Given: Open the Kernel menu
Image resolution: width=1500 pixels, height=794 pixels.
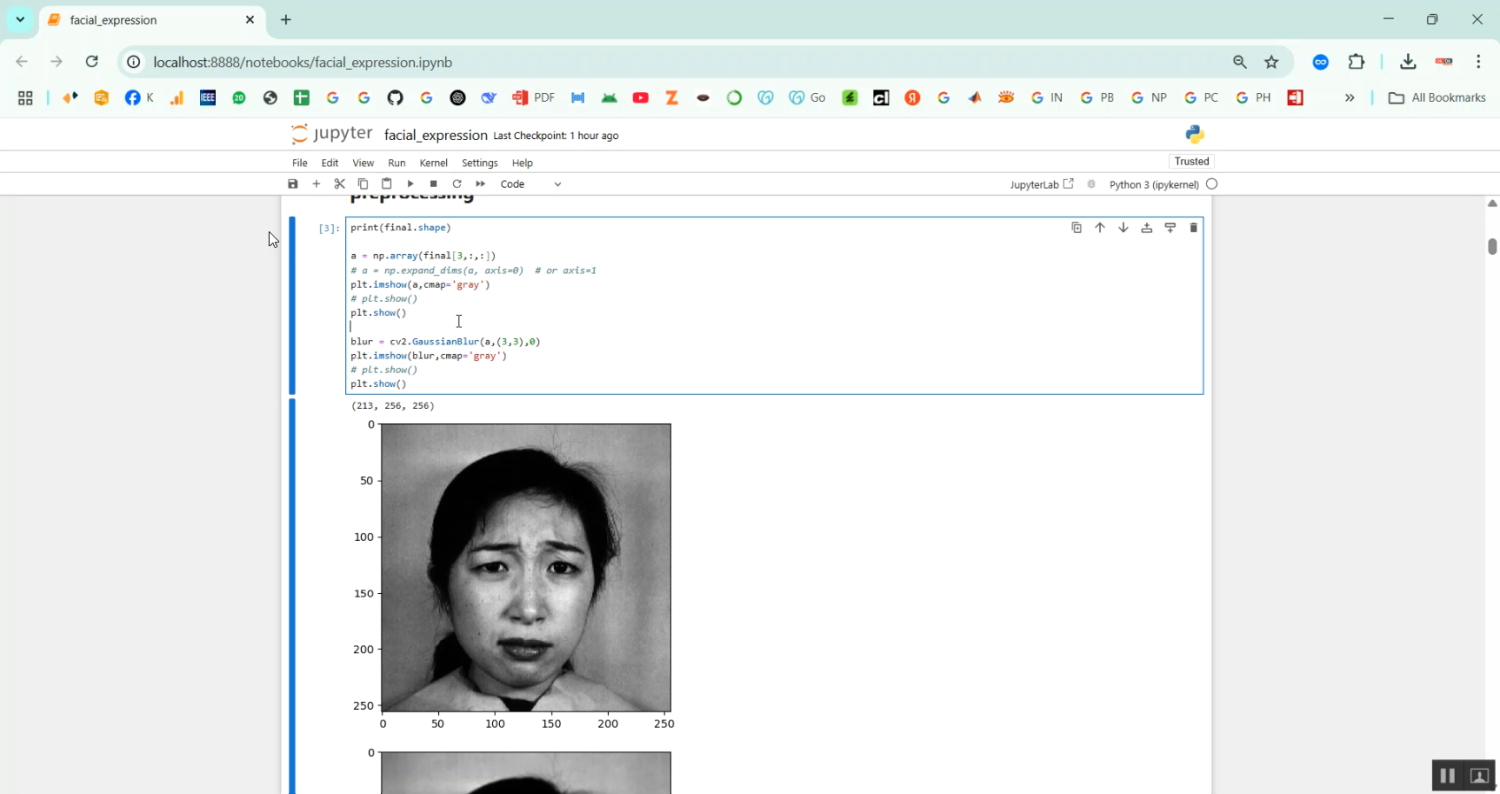Looking at the screenshot, I should coord(433,162).
